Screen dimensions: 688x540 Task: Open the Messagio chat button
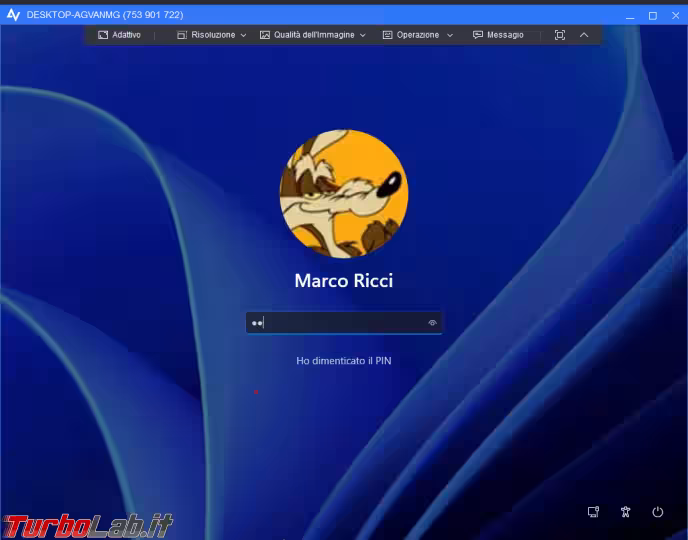click(498, 35)
